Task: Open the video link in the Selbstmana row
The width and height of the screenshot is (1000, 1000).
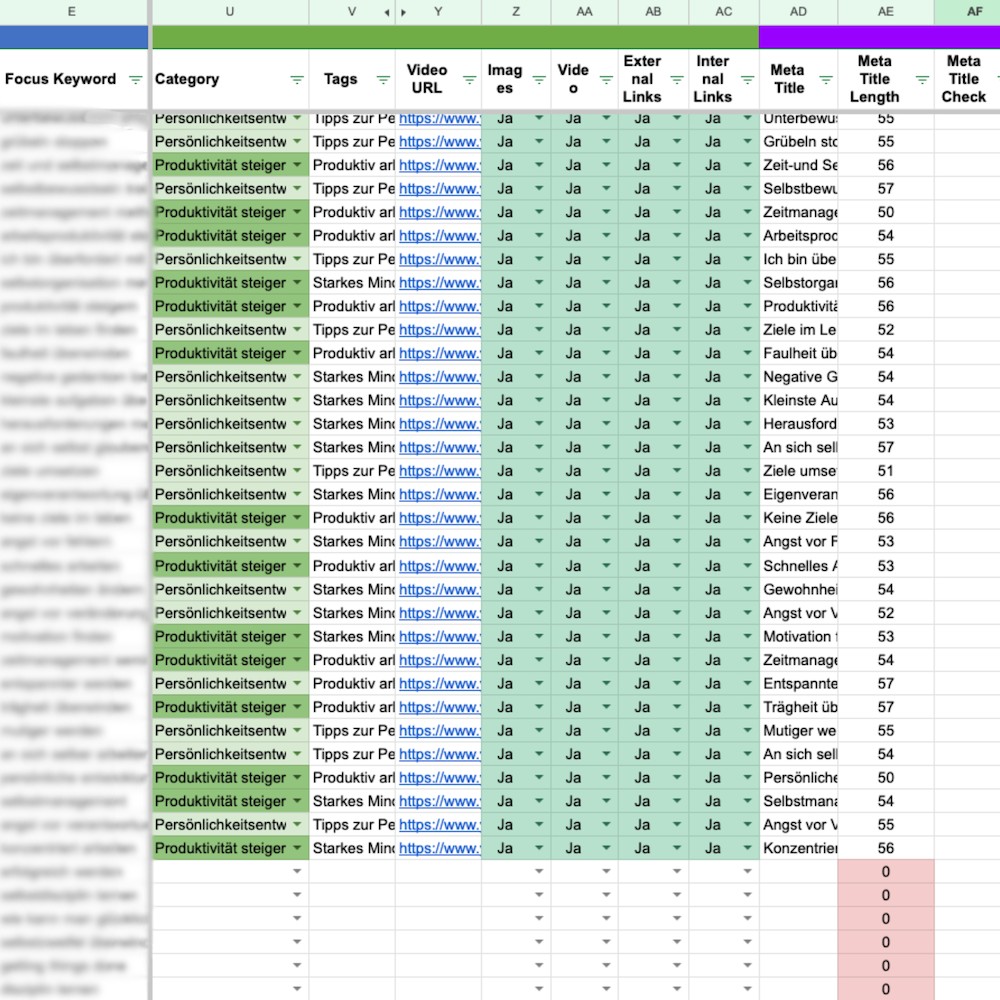Action: tap(439, 801)
